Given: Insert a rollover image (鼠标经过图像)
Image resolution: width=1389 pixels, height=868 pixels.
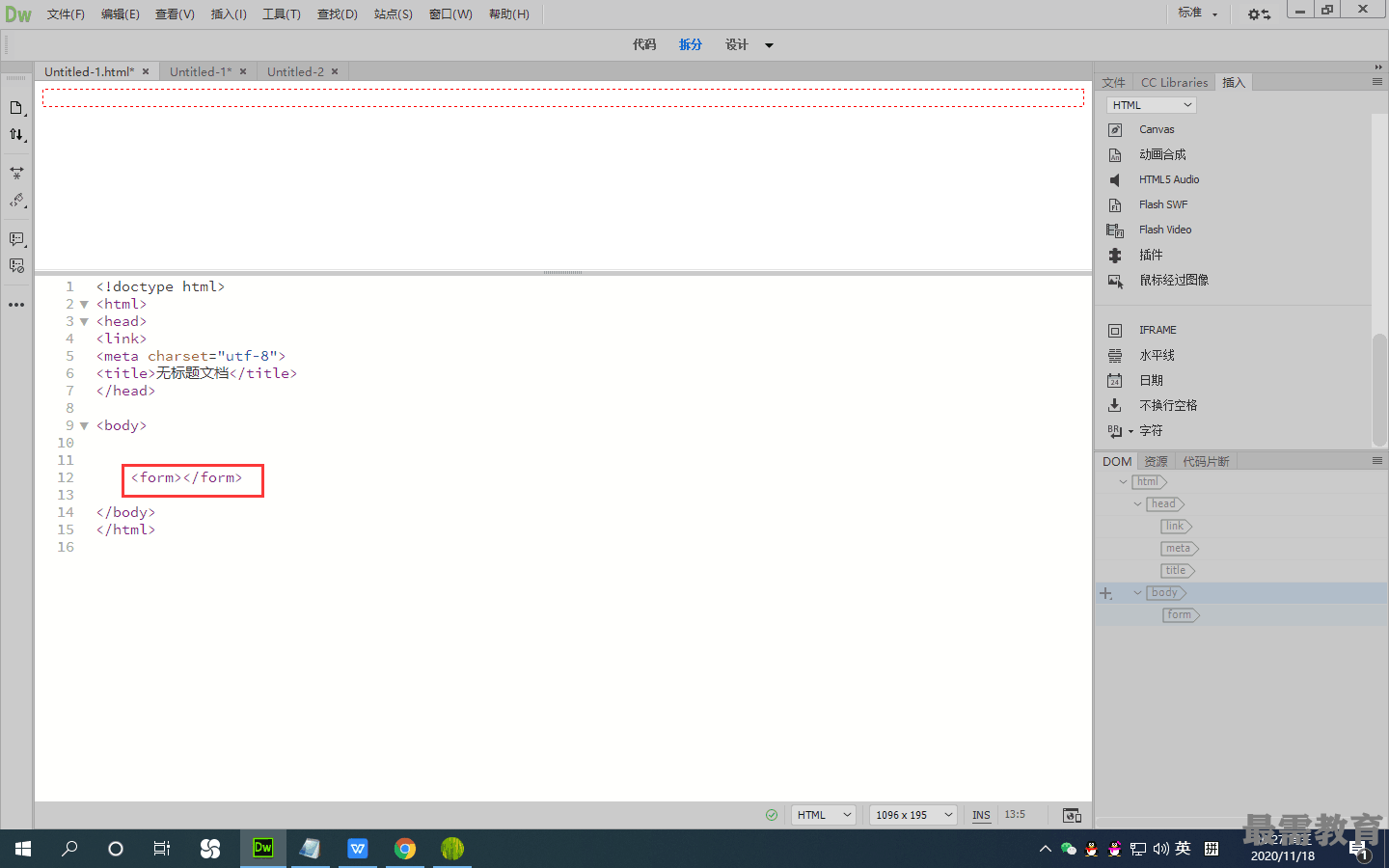Looking at the screenshot, I should [x=1174, y=280].
